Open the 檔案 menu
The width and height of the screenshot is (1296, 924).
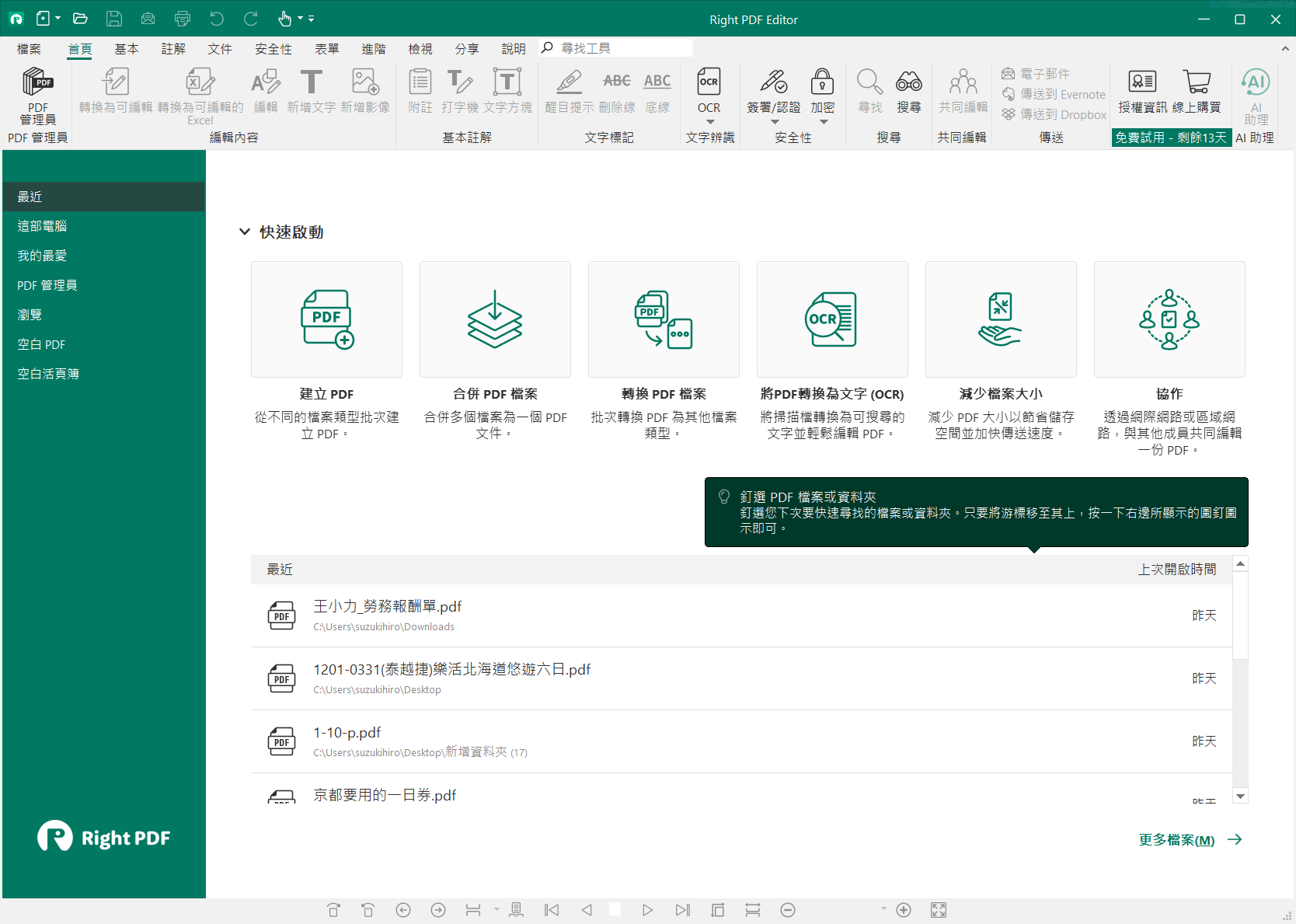tap(29, 49)
